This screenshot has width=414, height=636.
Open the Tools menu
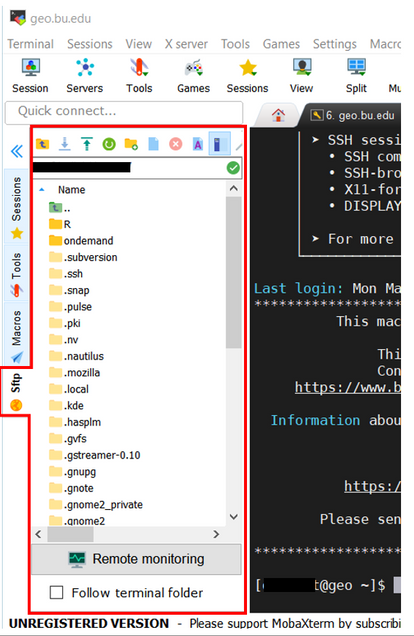coord(235,44)
